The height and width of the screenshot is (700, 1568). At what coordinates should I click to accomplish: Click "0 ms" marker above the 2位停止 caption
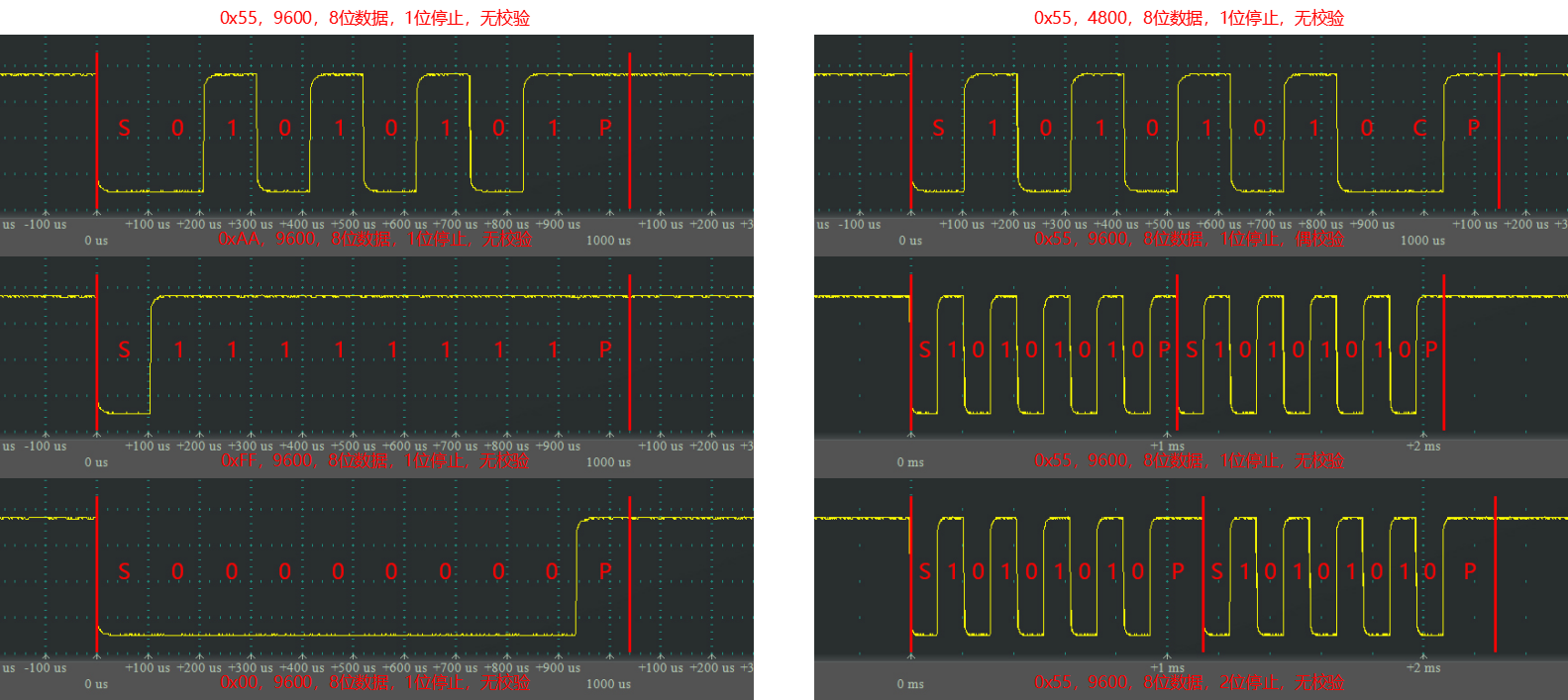[910, 684]
